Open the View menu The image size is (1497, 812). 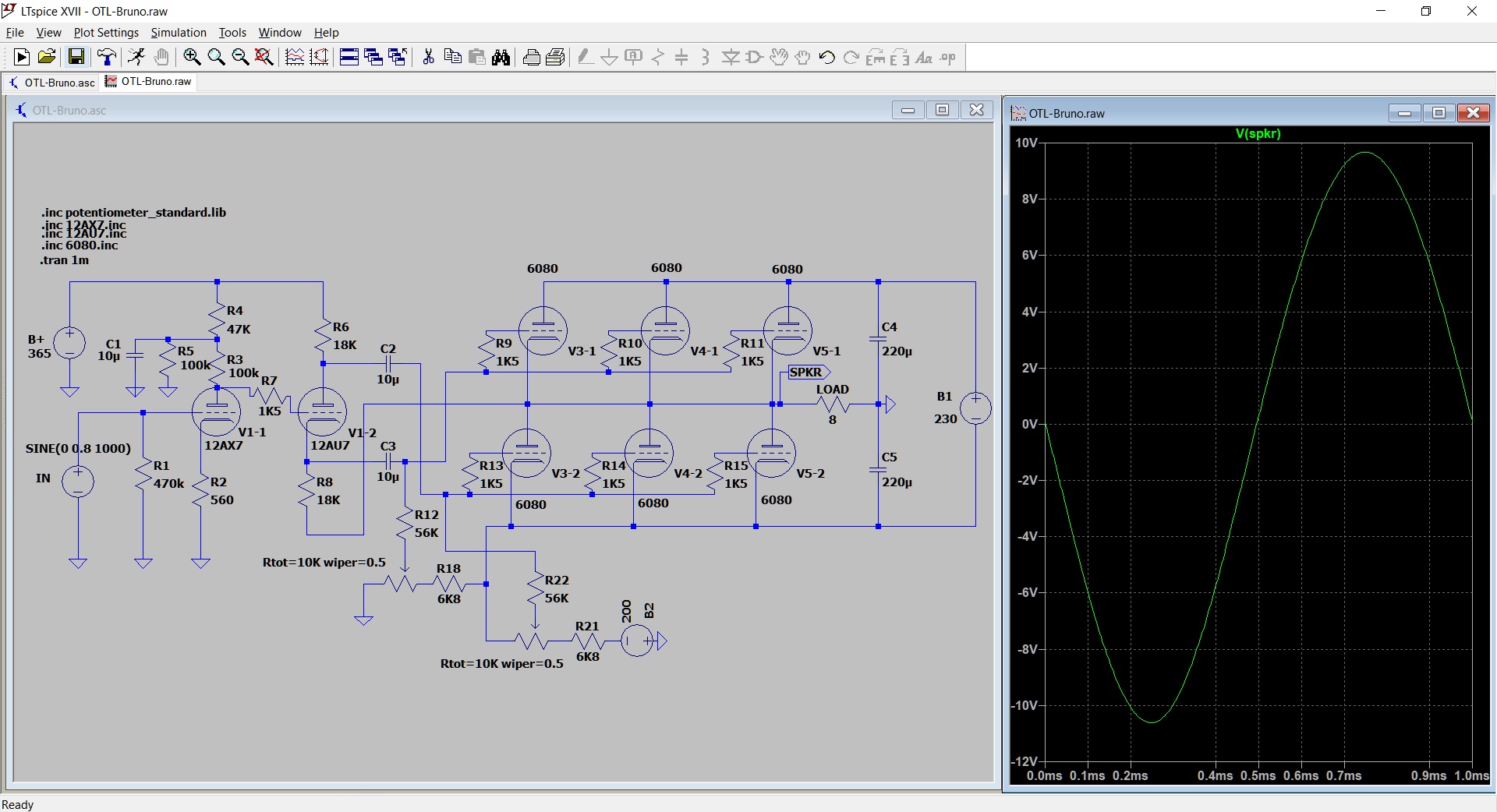click(48, 33)
